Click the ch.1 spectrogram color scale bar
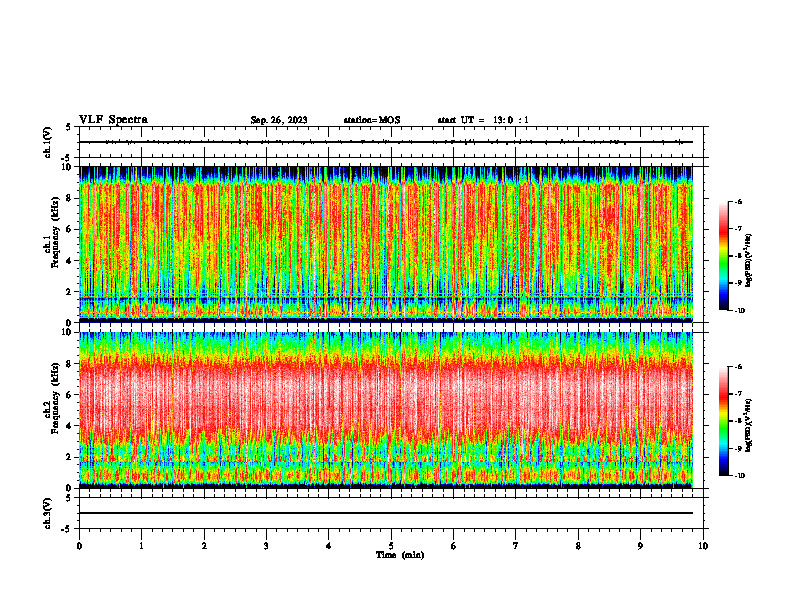792x612 pixels. (723, 256)
